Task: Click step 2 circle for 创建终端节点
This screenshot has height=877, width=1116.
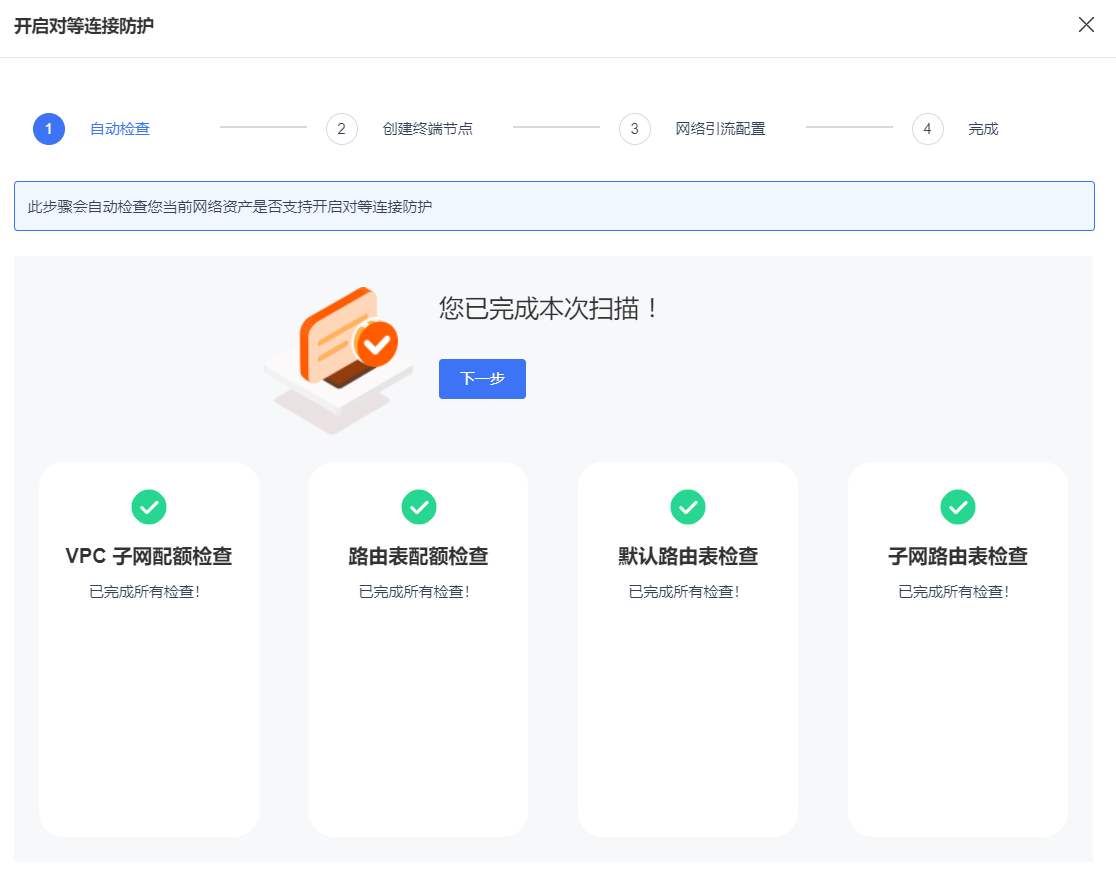Action: pos(342,129)
